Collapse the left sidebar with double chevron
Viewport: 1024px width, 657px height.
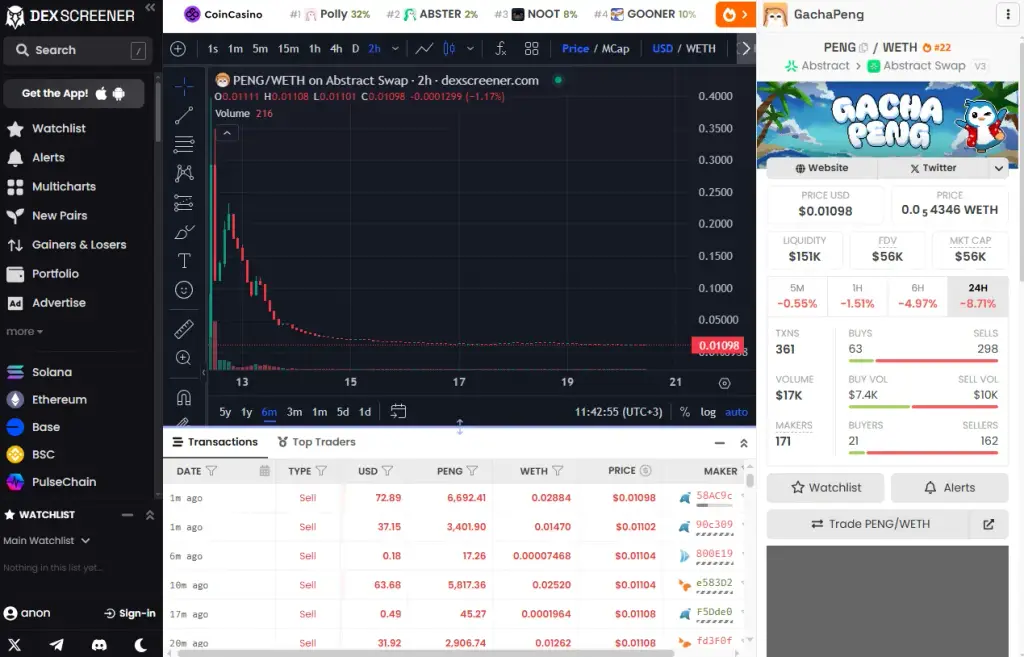150,7
